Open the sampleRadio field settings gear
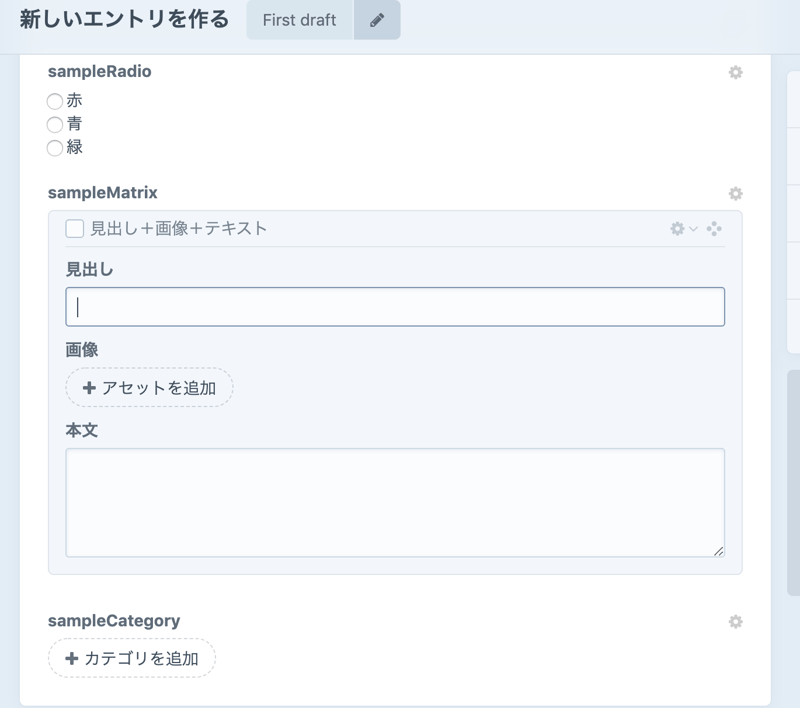800x708 pixels. (735, 72)
